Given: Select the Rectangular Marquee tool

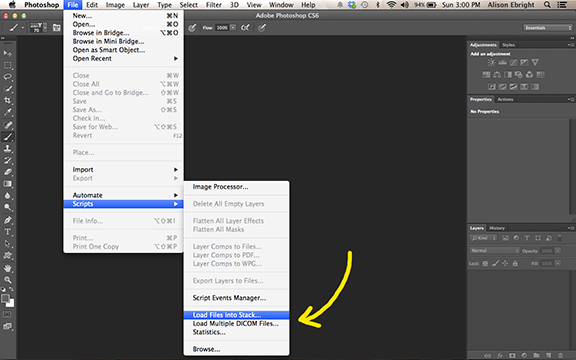Looking at the screenshot, I should pyautogui.click(x=7, y=65).
